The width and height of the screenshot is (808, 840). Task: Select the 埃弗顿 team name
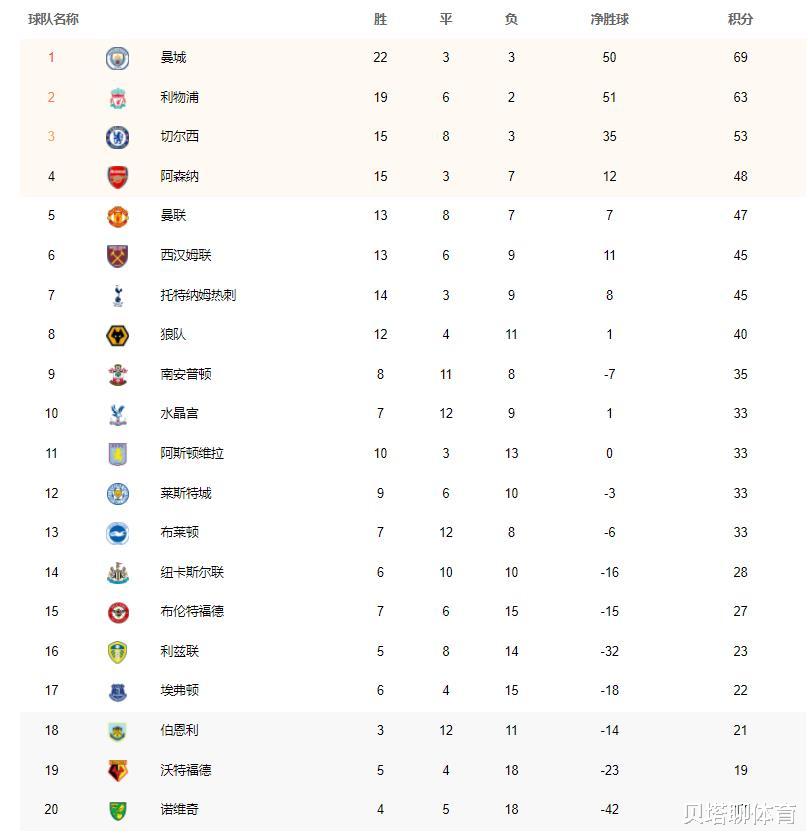[x=179, y=690]
